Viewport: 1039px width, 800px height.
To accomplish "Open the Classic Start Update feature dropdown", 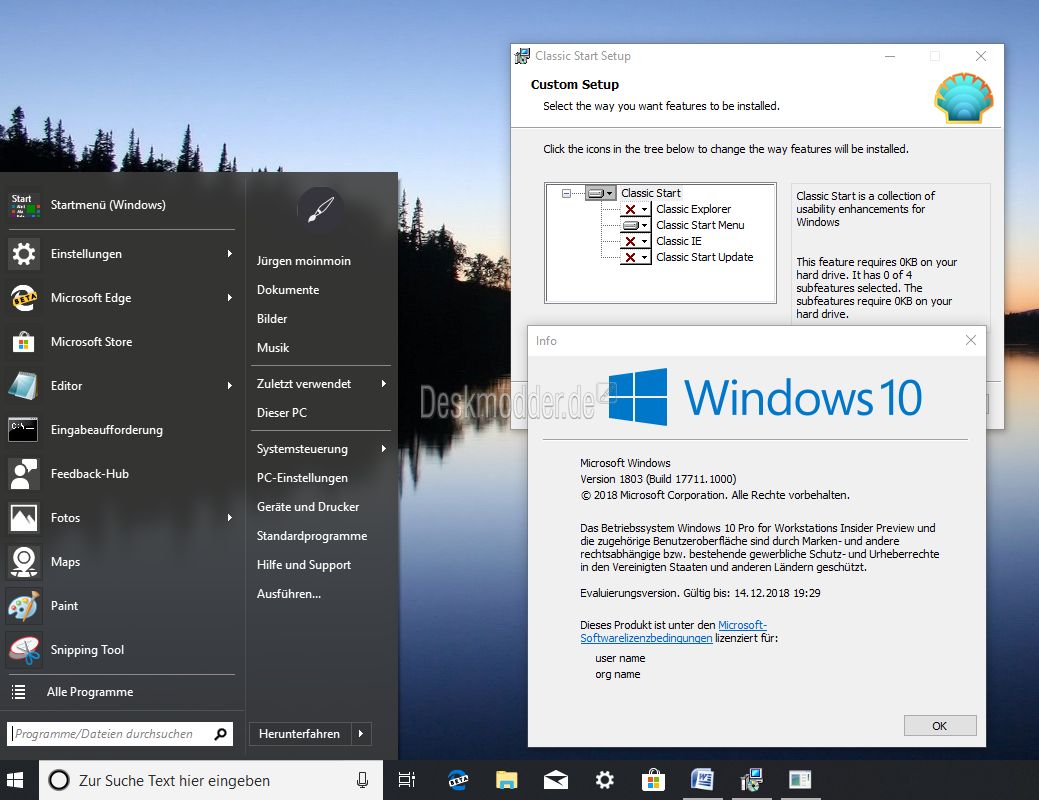I will 635,257.
